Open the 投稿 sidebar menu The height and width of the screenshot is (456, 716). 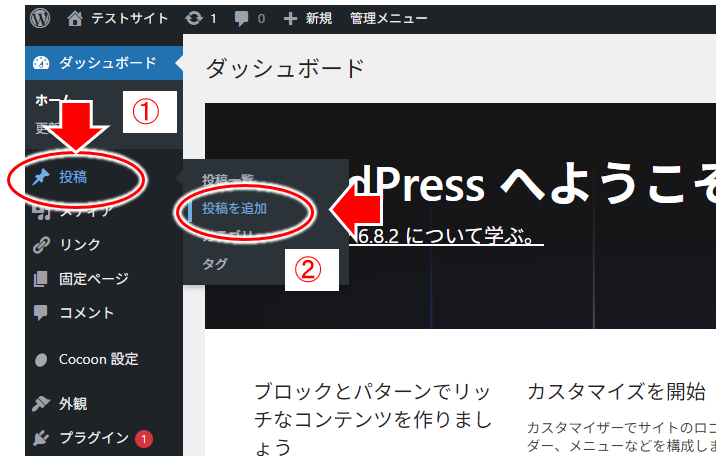(x=73, y=177)
